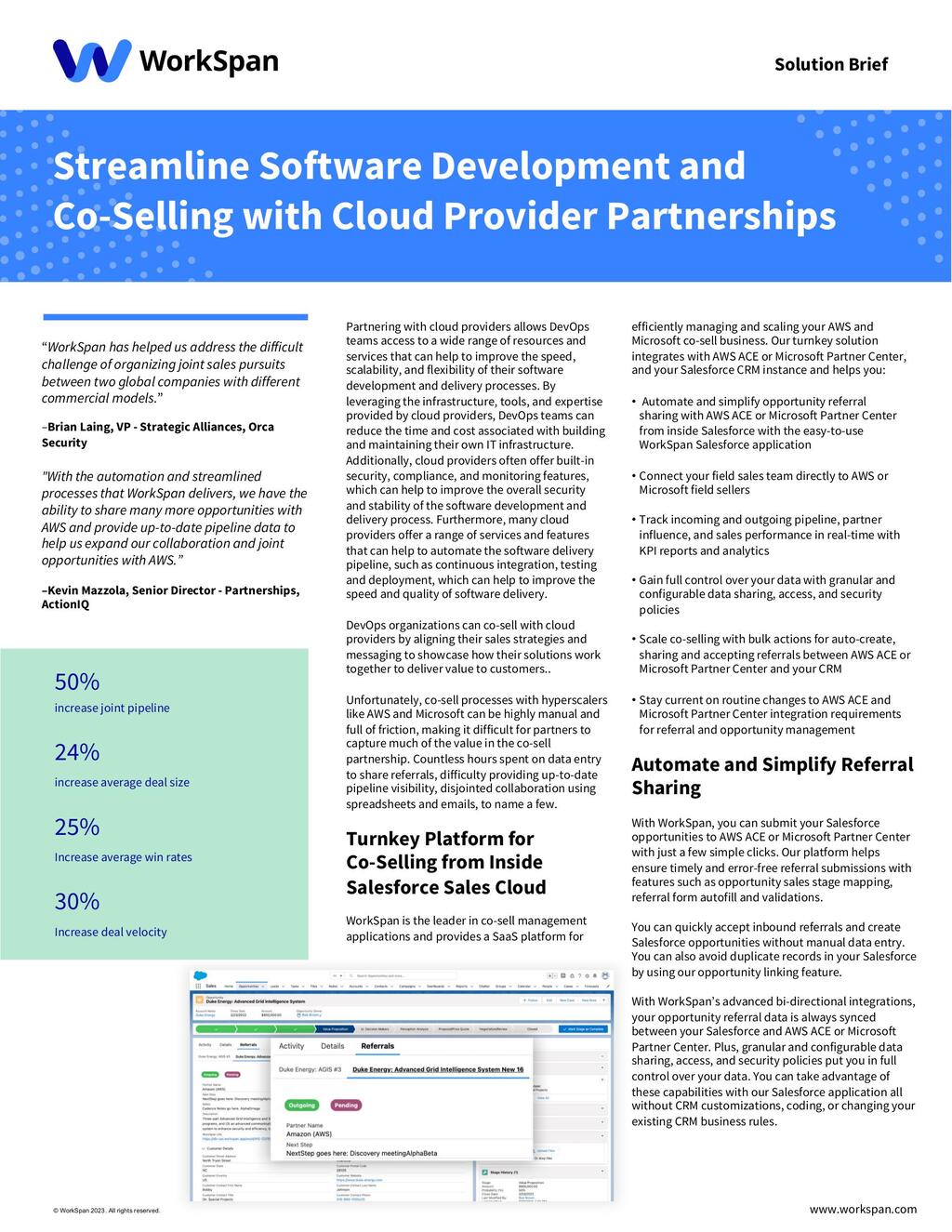Click heading 'Automate and Simplify Referral Sharing'
952x1232 pixels.
tap(773, 776)
